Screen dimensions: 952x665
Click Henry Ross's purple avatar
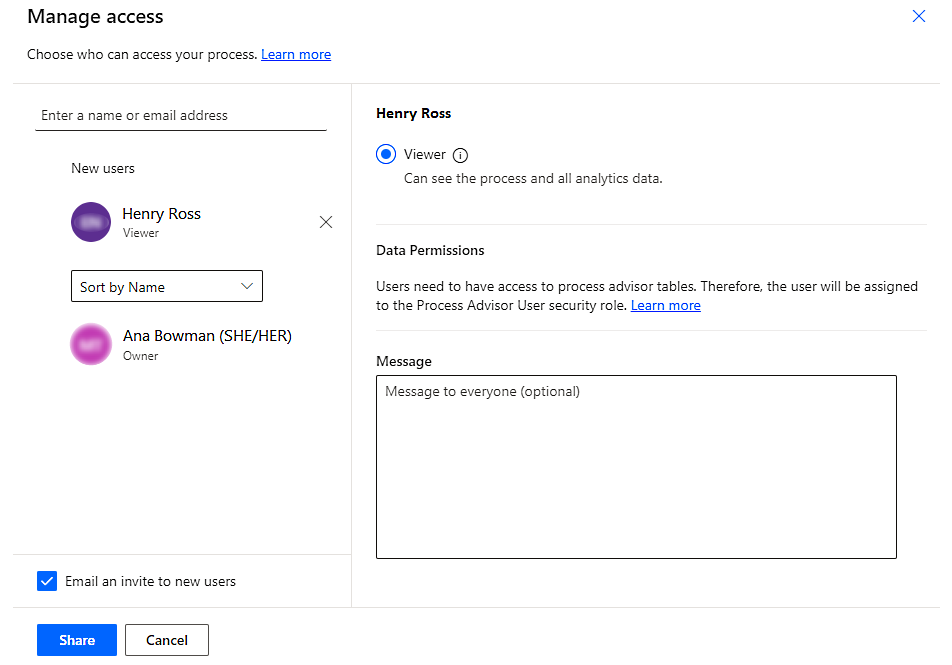pyautogui.click(x=91, y=222)
